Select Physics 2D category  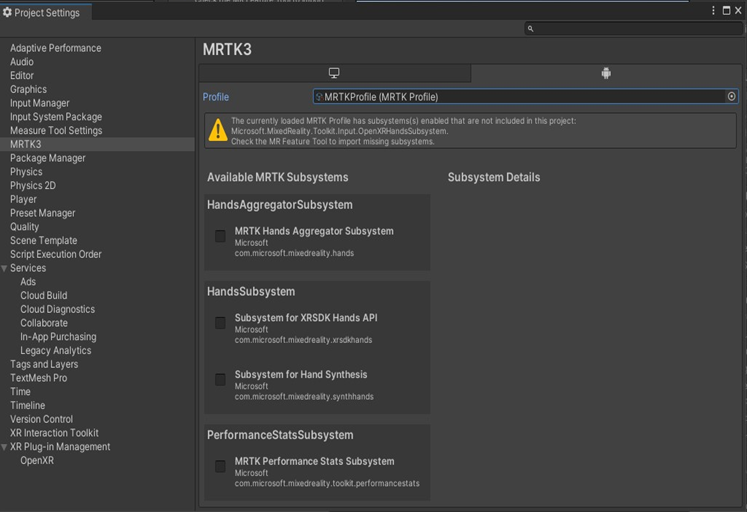coord(33,186)
